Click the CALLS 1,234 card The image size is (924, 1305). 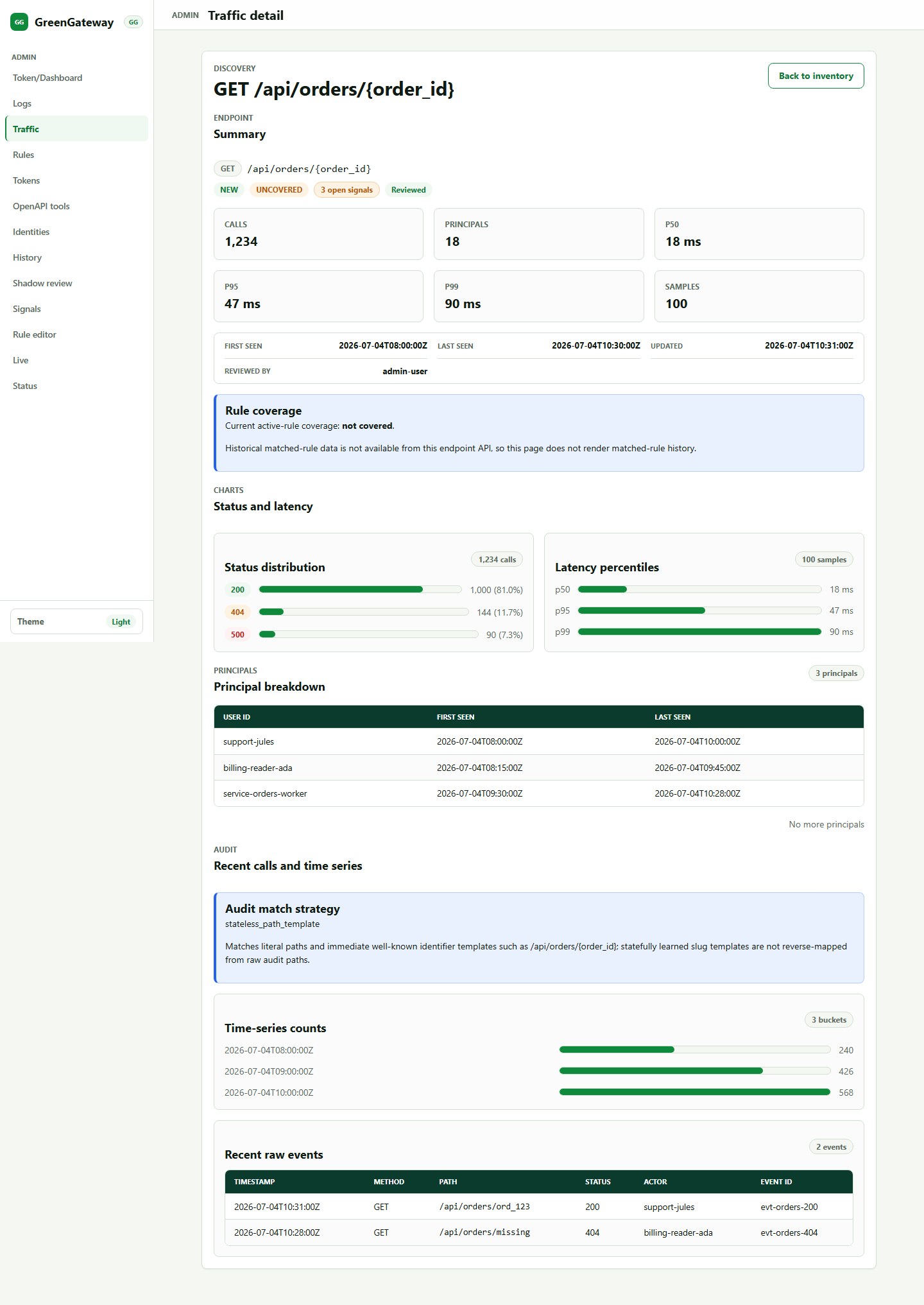318,234
